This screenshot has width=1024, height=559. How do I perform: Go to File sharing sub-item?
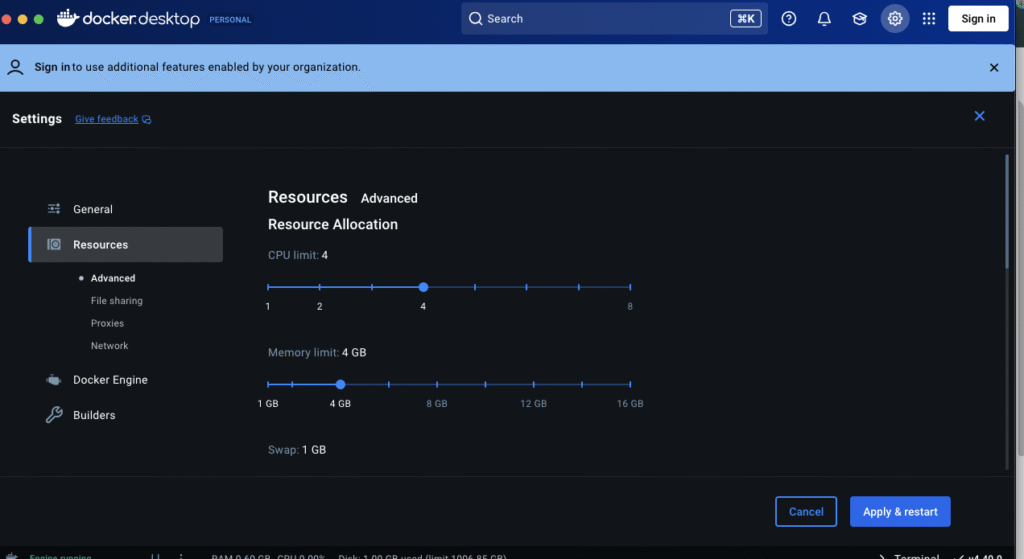point(116,301)
